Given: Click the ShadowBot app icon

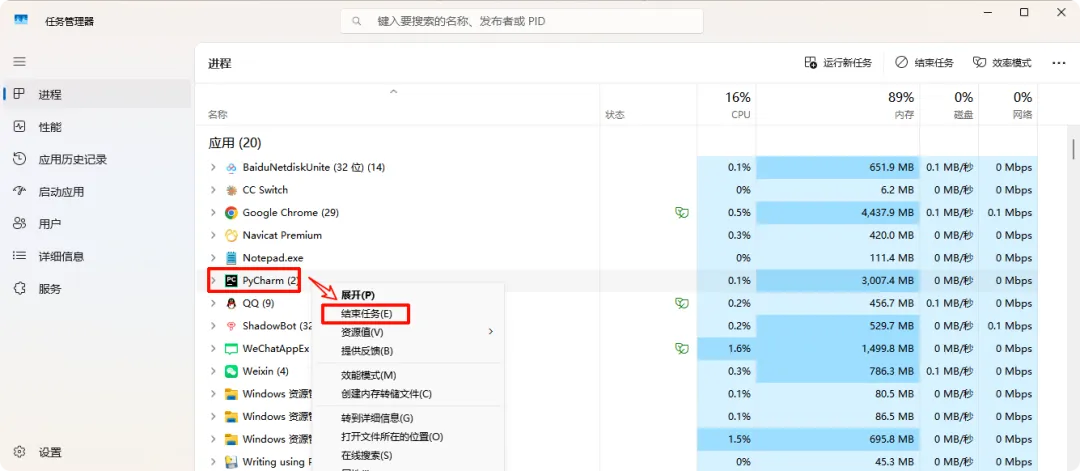Looking at the screenshot, I should (x=231, y=326).
